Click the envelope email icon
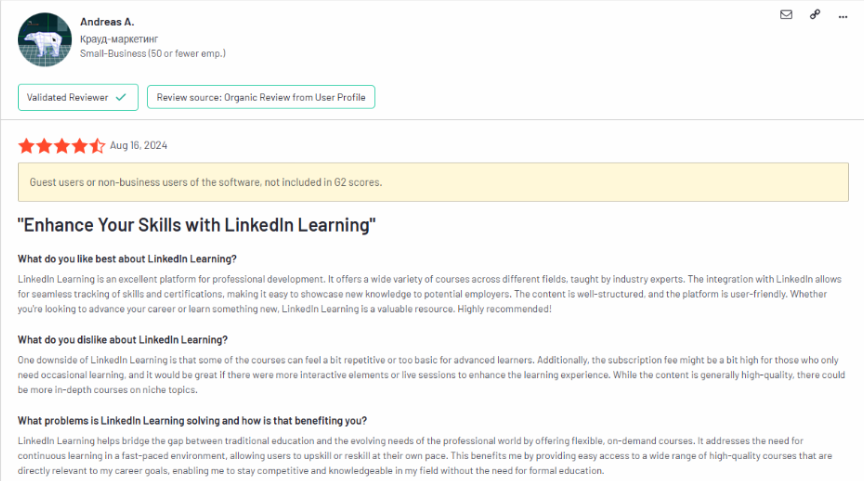864x481 pixels. [x=786, y=15]
